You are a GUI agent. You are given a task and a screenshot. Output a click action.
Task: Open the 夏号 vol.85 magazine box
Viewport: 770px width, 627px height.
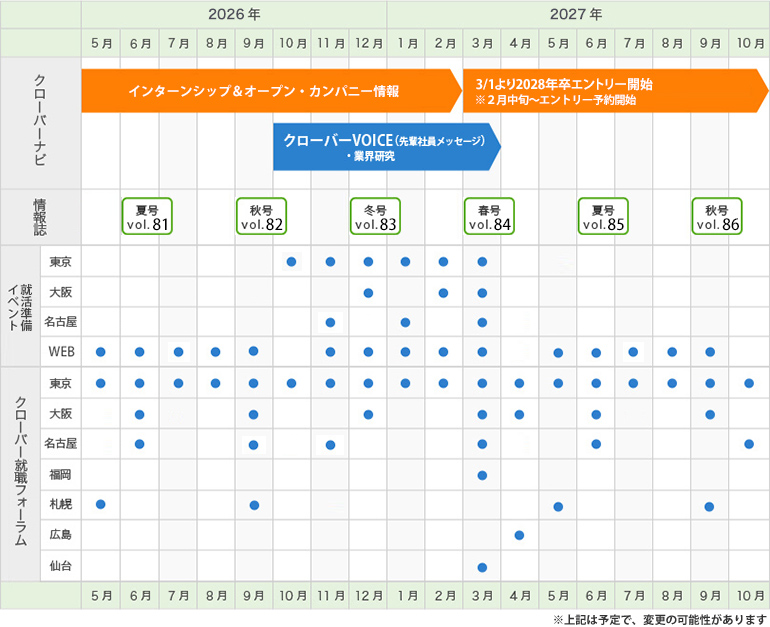tap(603, 217)
